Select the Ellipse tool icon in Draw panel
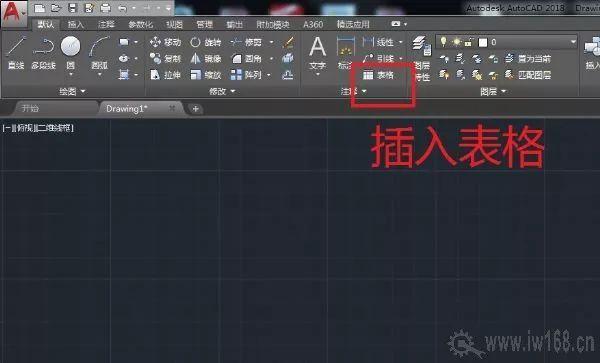600x363 pixels. tap(124, 58)
